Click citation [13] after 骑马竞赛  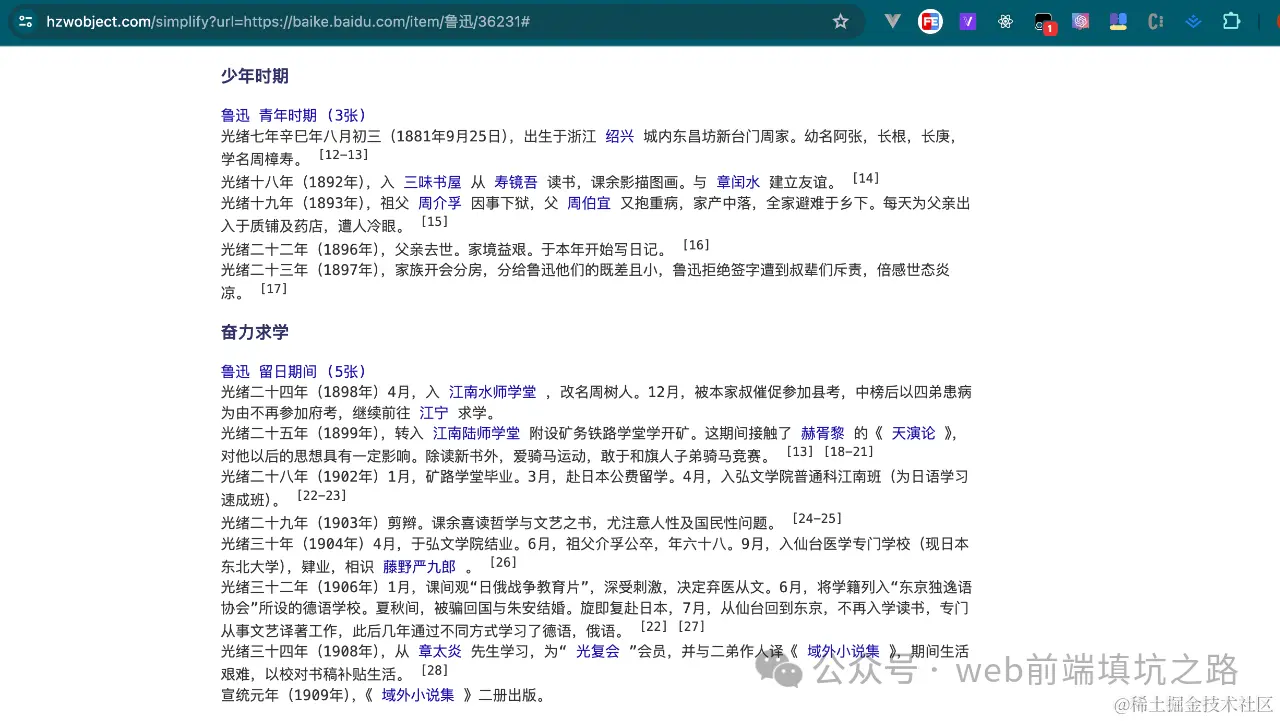coord(800,452)
